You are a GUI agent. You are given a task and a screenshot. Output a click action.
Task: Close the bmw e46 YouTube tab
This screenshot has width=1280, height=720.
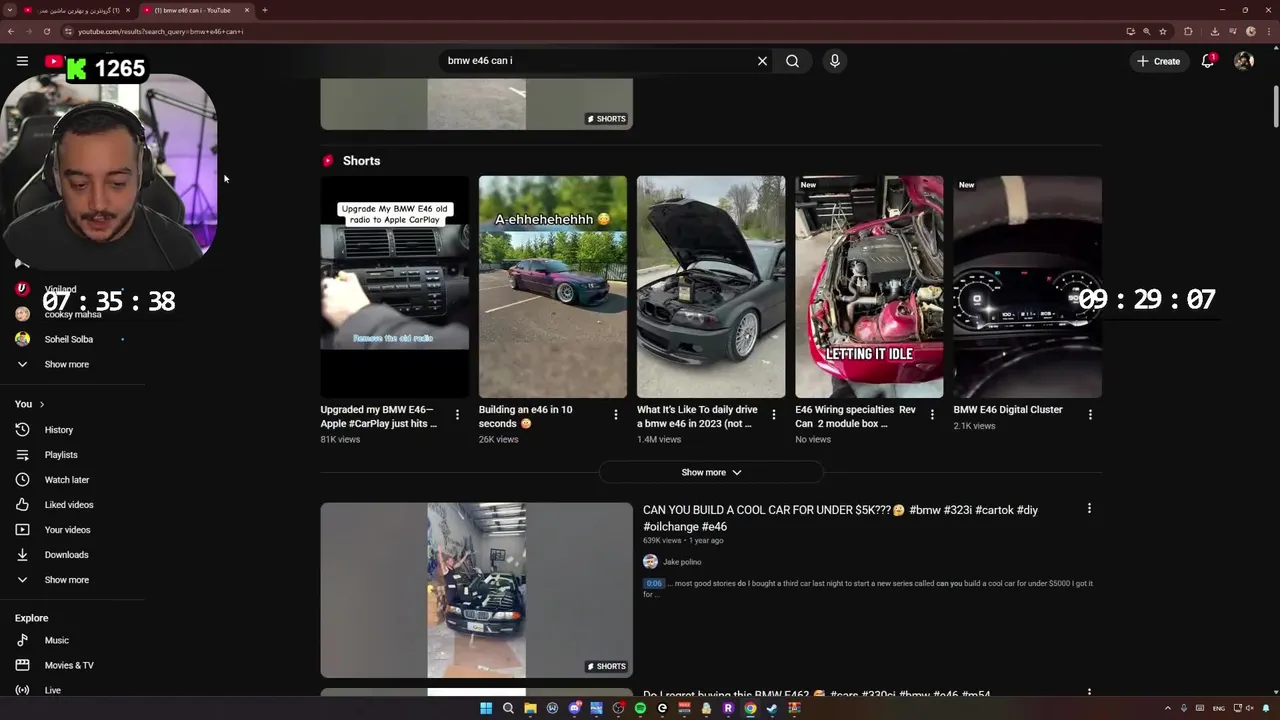pyautogui.click(x=247, y=10)
